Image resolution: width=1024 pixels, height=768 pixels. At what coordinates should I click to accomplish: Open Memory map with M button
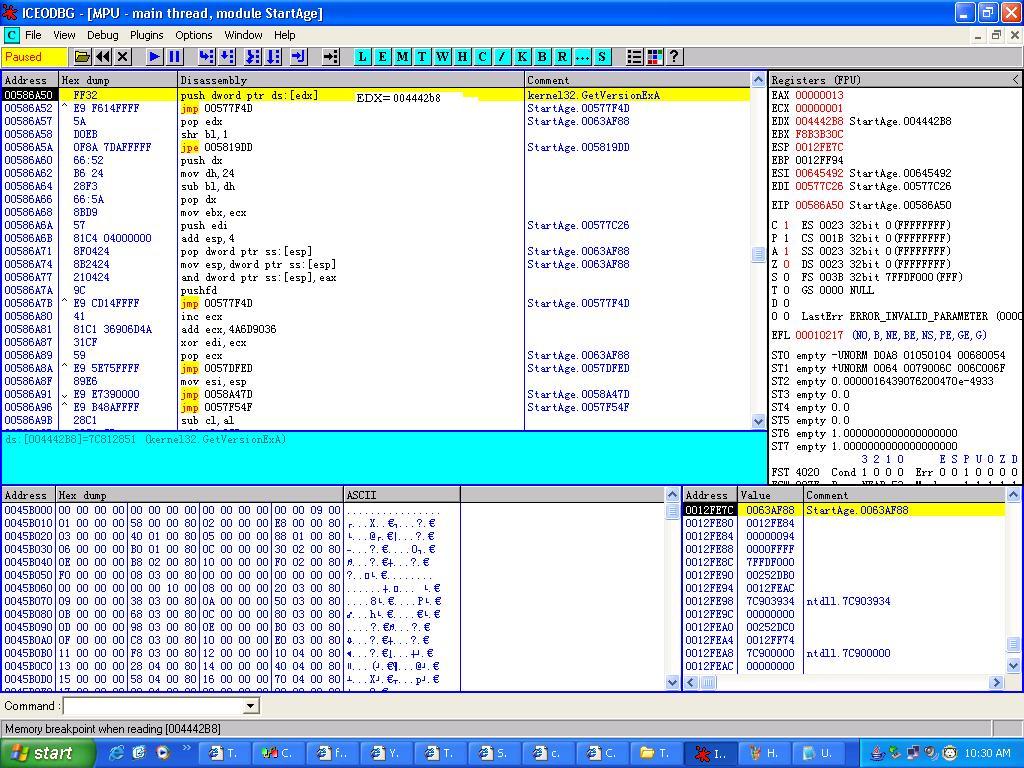click(x=402, y=57)
